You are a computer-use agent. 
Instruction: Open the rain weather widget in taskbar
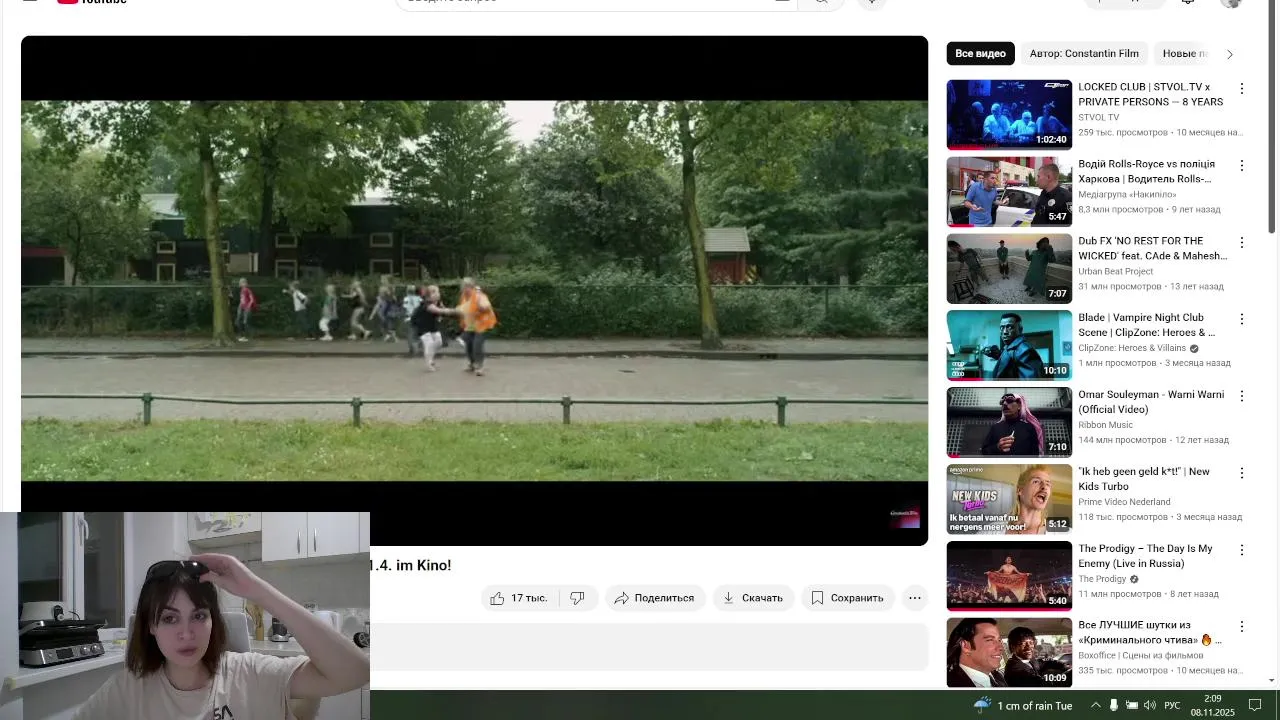pos(1022,706)
